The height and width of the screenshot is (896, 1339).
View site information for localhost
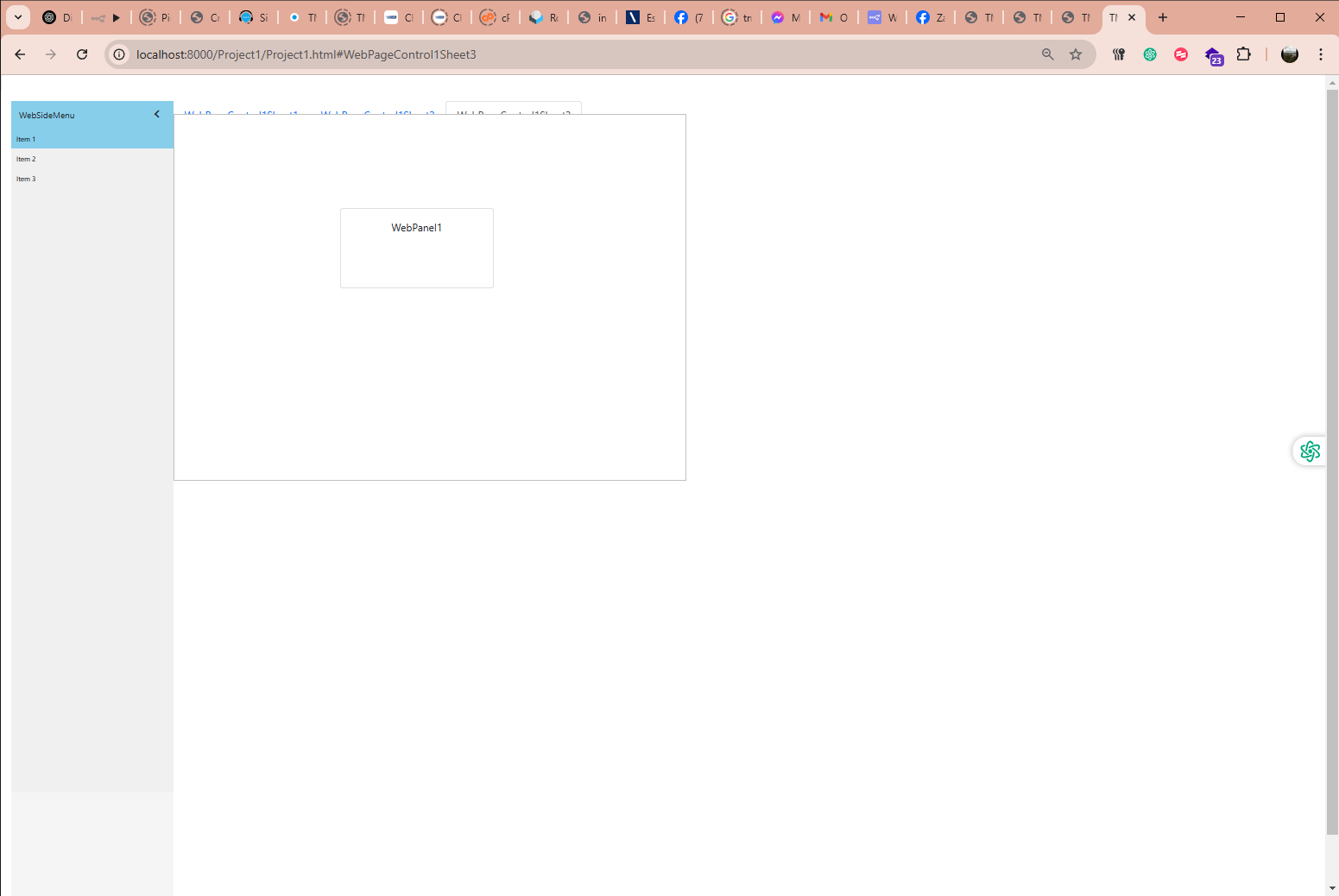pyautogui.click(x=119, y=54)
